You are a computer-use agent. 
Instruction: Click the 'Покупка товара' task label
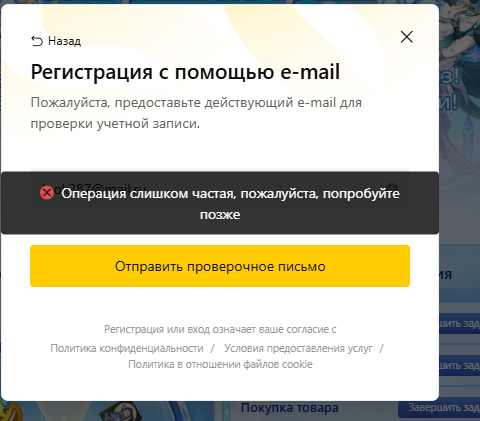point(290,407)
